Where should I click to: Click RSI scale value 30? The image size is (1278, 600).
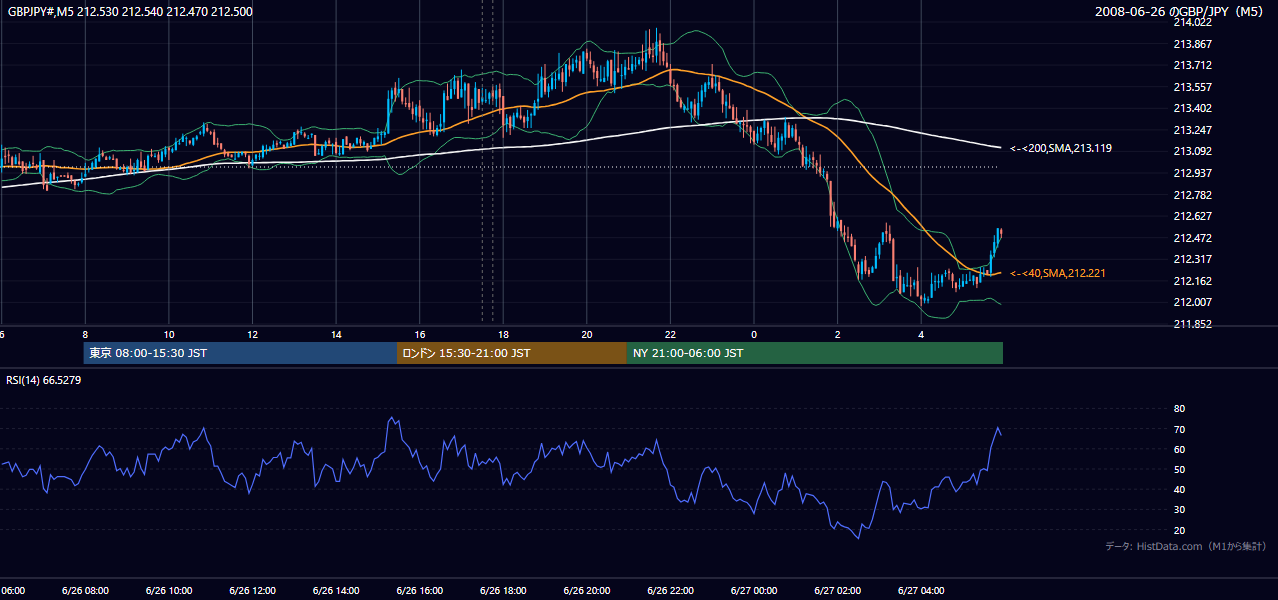click(x=1179, y=510)
